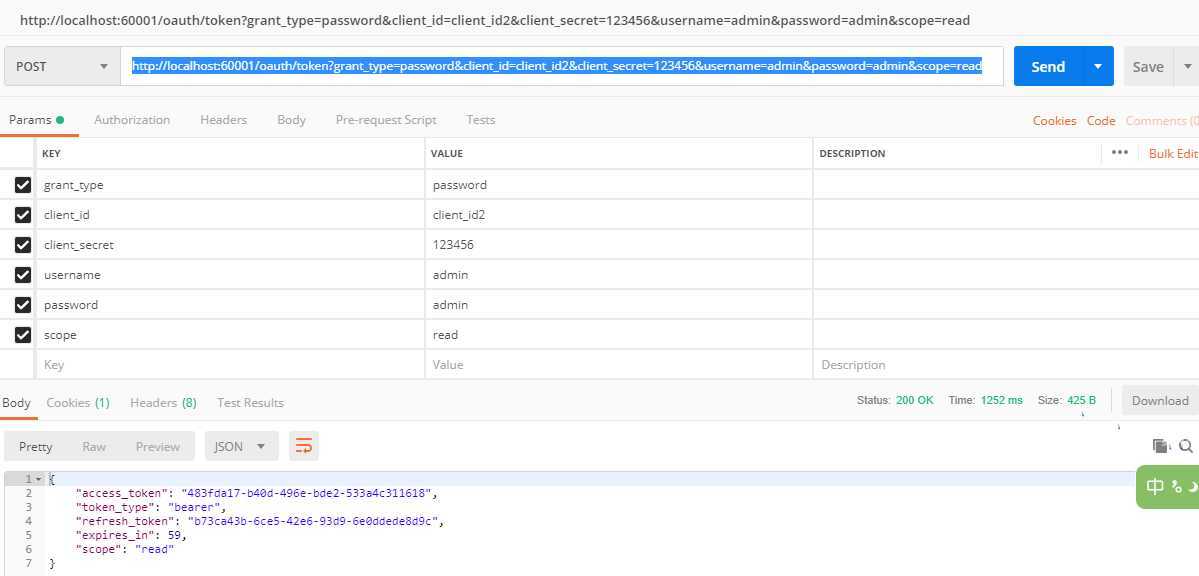This screenshot has width=1199, height=576.
Task: Click the Download response button
Action: (1160, 400)
